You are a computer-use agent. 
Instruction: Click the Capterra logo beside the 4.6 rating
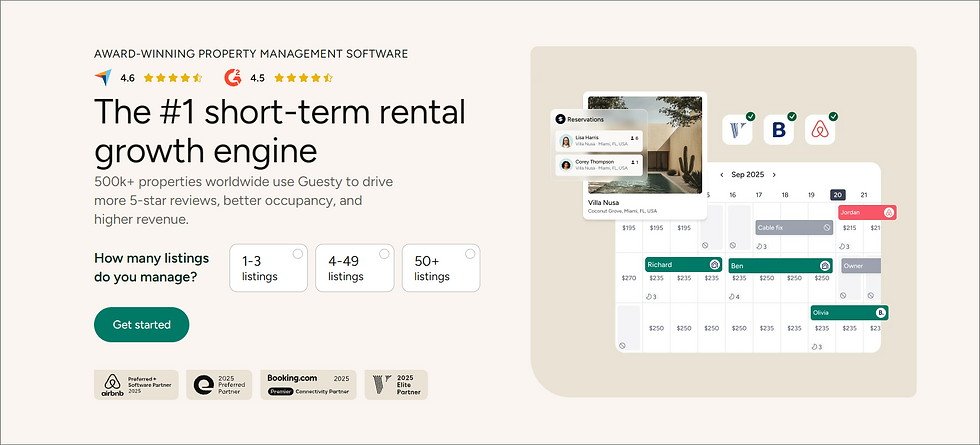[103, 78]
